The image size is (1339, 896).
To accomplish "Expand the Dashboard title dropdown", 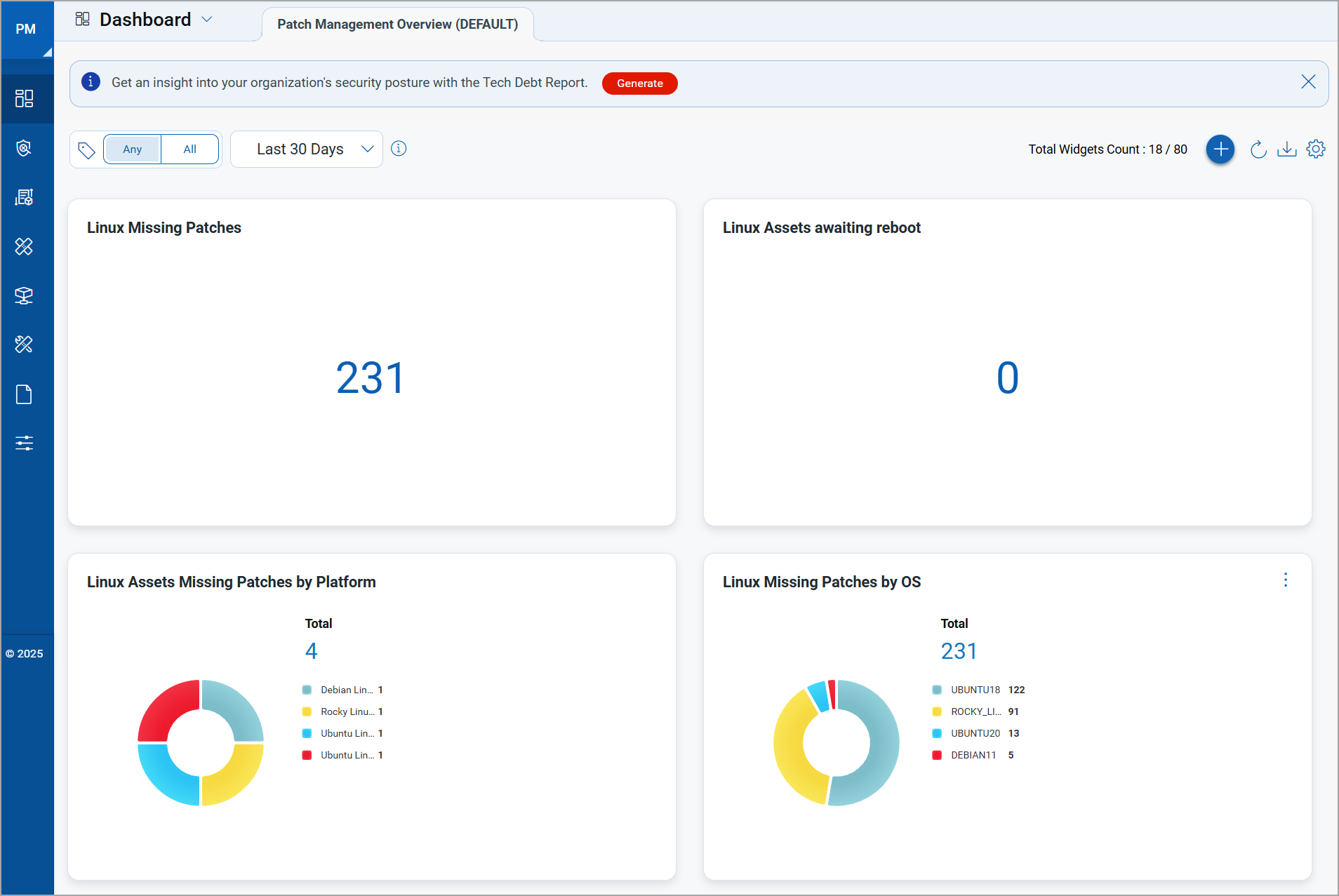I will tap(206, 20).
